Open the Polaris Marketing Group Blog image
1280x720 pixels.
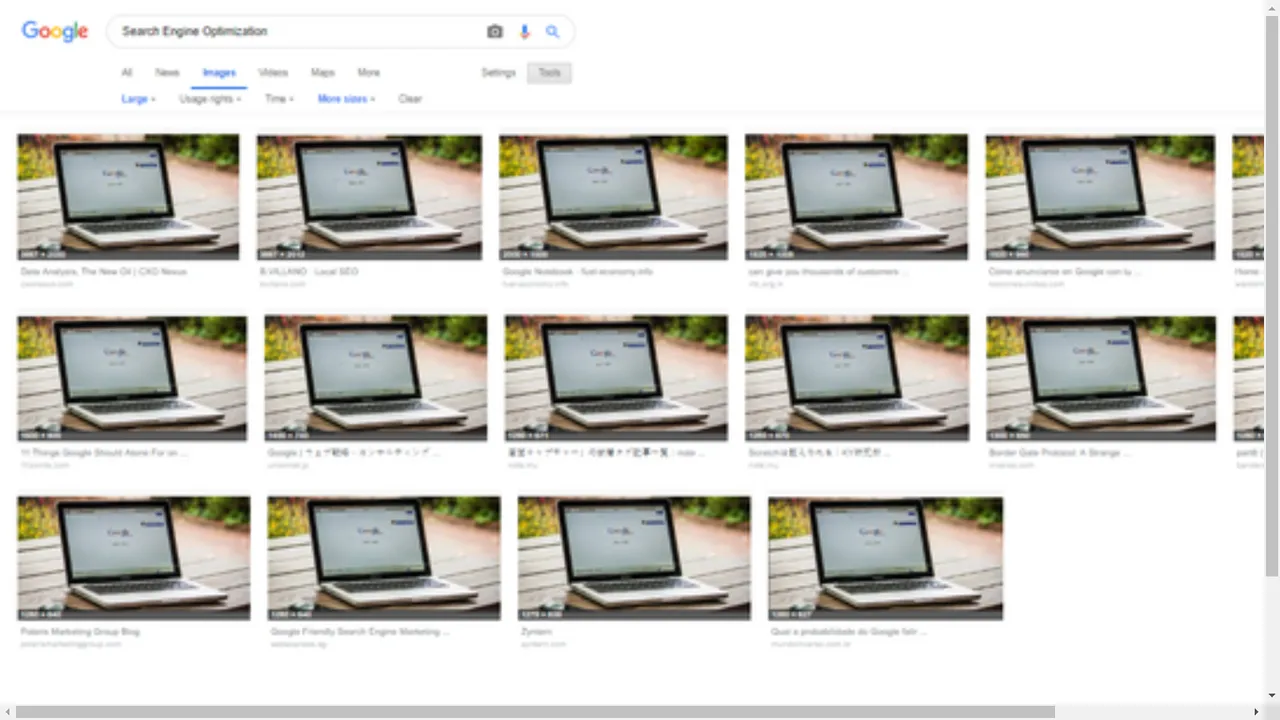134,558
